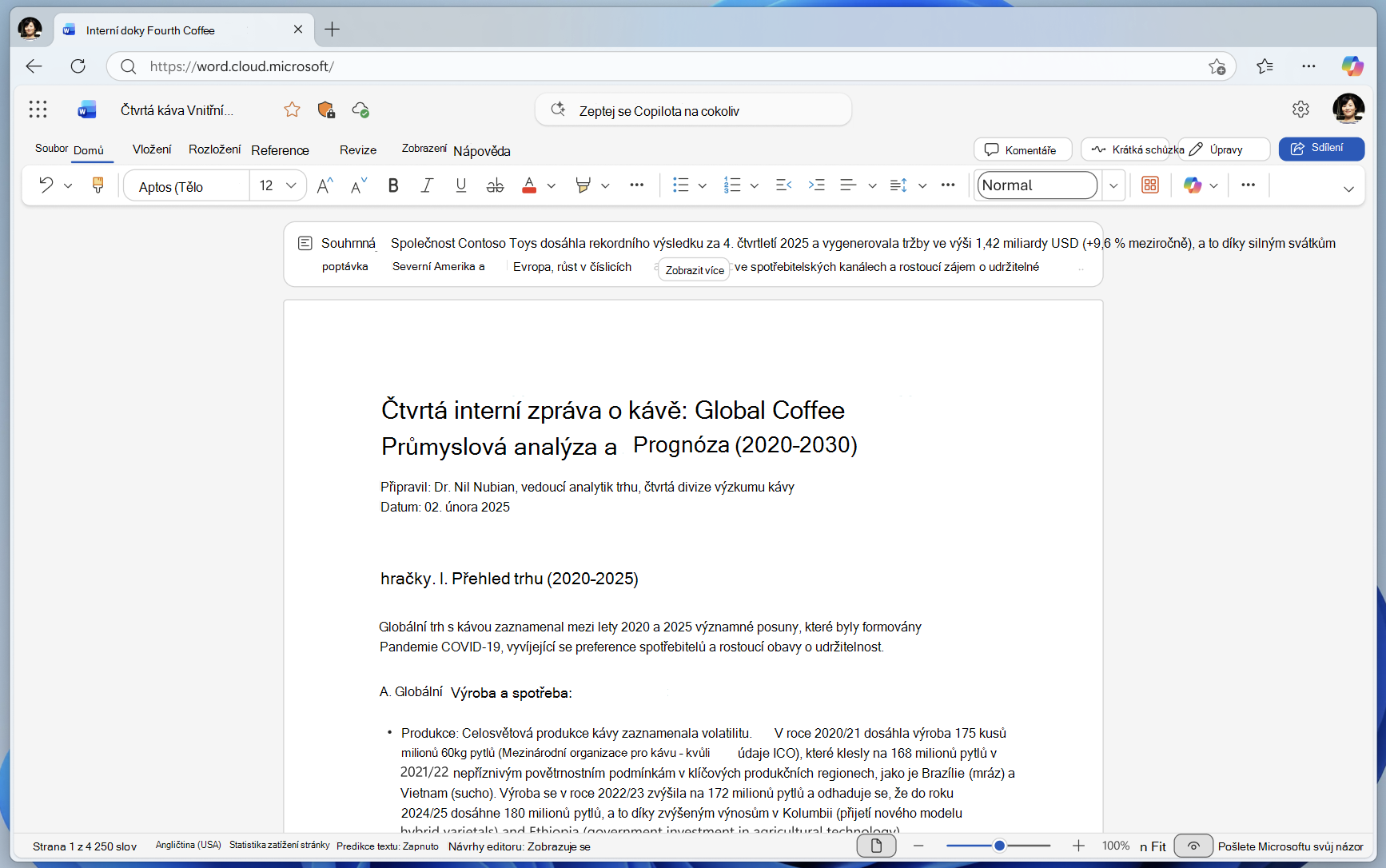Toggle italic formatting
The width and height of the screenshot is (1386, 868).
427,185
